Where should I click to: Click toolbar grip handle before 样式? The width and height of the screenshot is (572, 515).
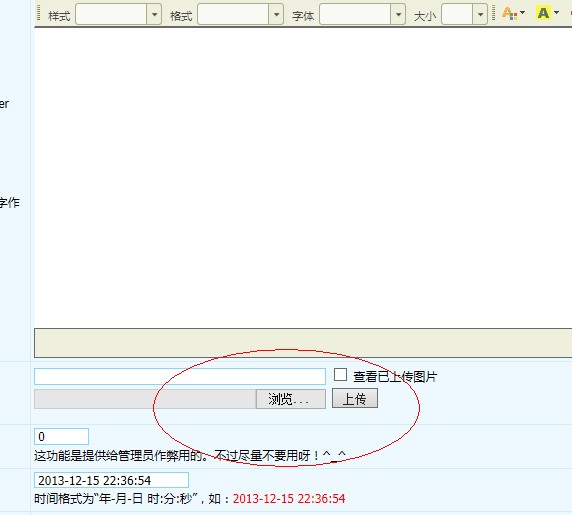(39, 13)
